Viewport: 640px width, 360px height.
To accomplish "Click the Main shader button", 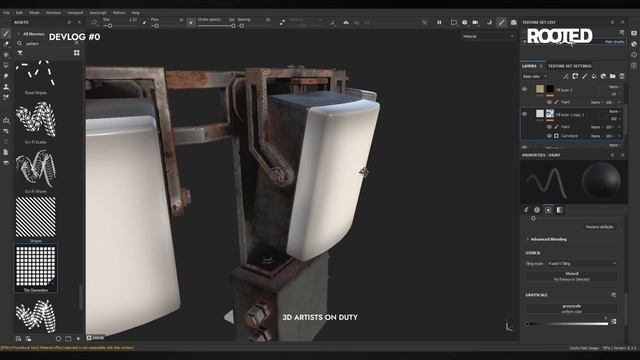I will 615,42.
